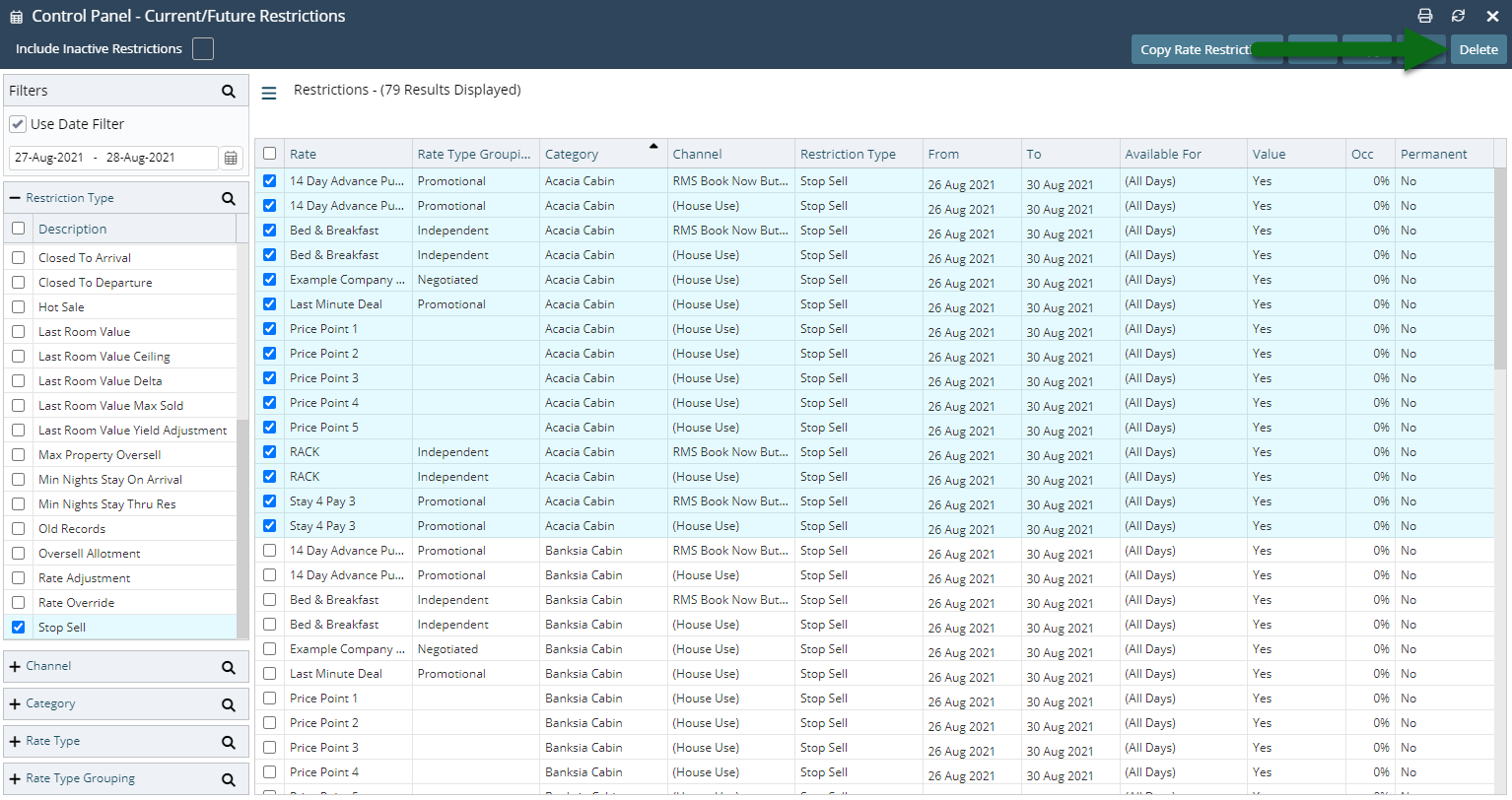Image resolution: width=1512 pixels, height=800 pixels.
Task: Expand the Rate Type filter section
Action: coord(15,741)
